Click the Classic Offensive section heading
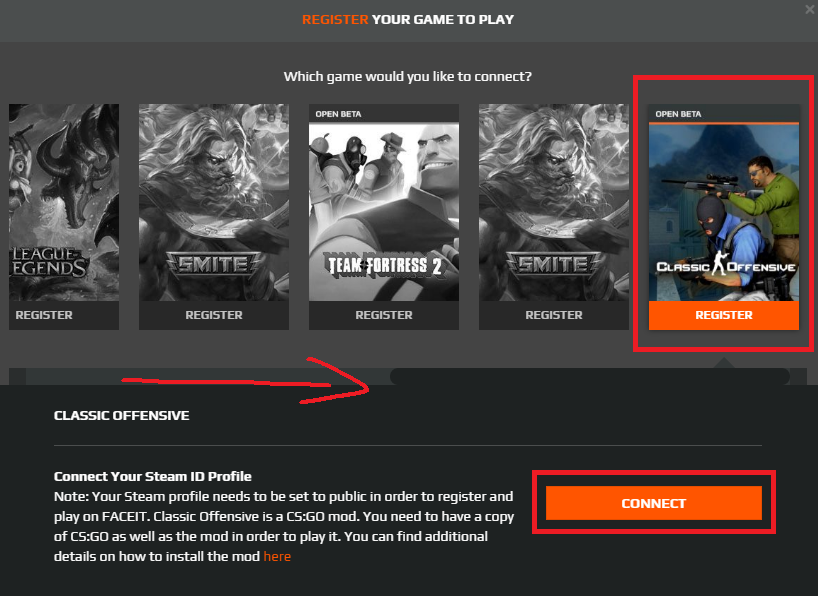 point(122,415)
